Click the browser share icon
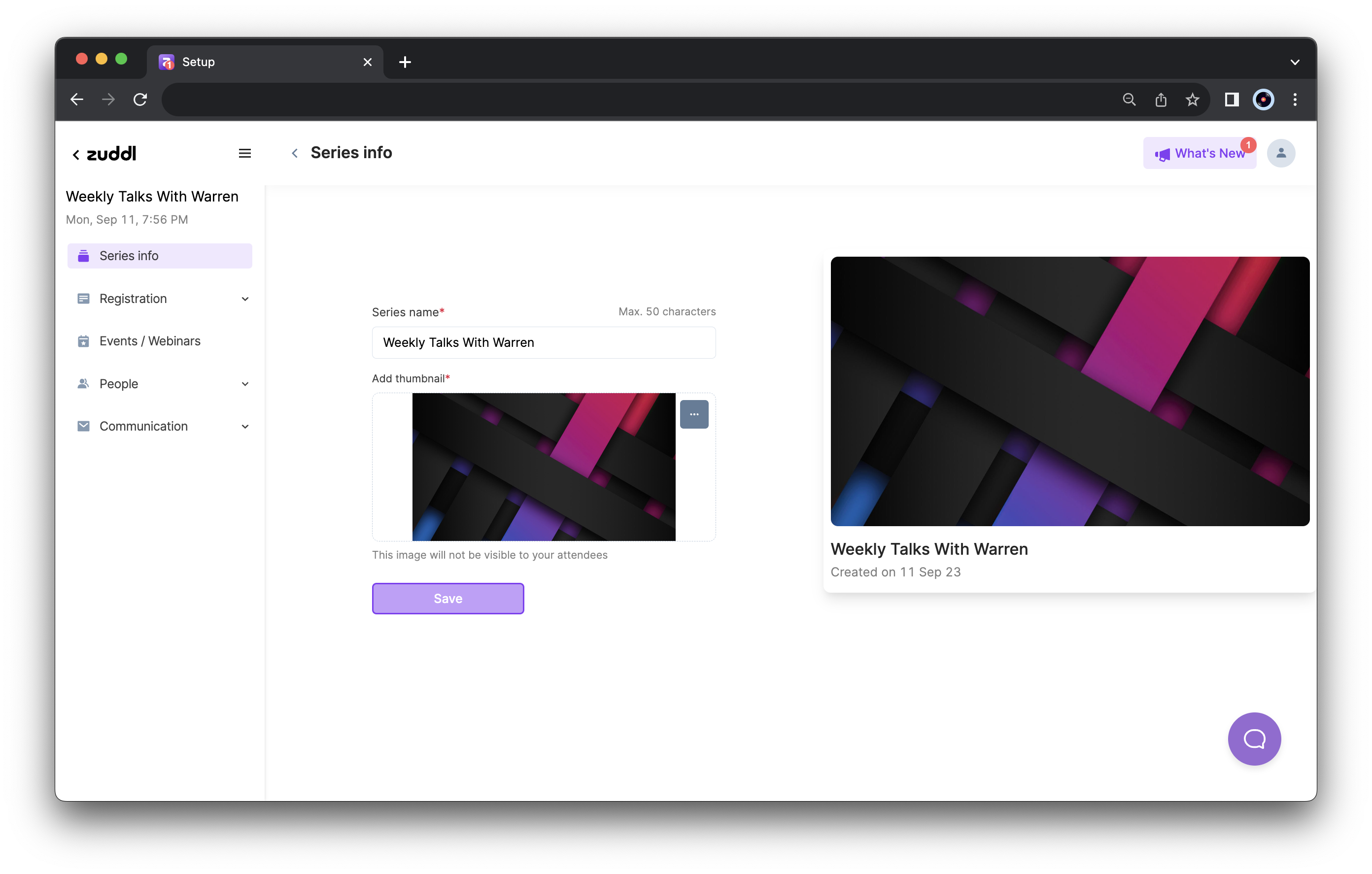 (x=1161, y=101)
